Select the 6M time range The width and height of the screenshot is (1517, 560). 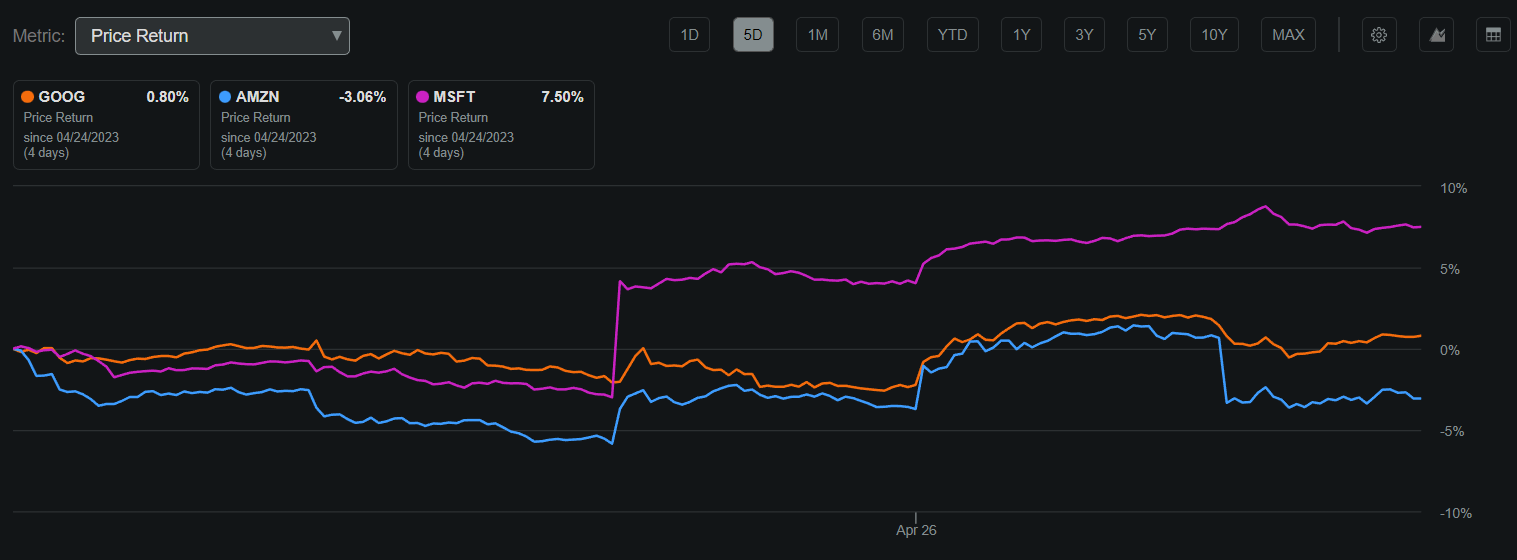coord(882,35)
